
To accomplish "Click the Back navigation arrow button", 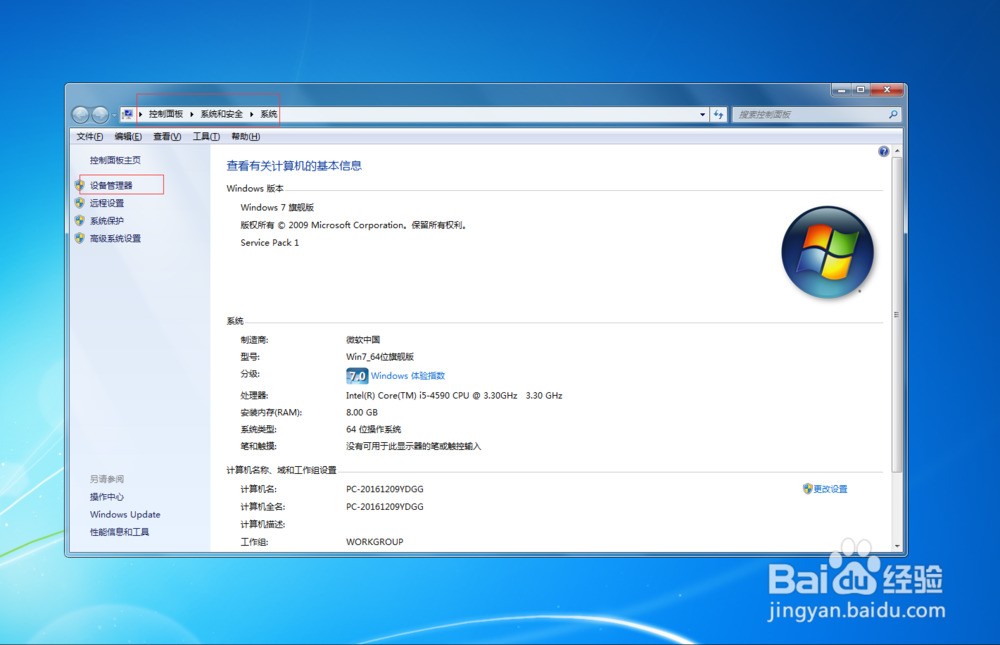I will pyautogui.click(x=81, y=115).
